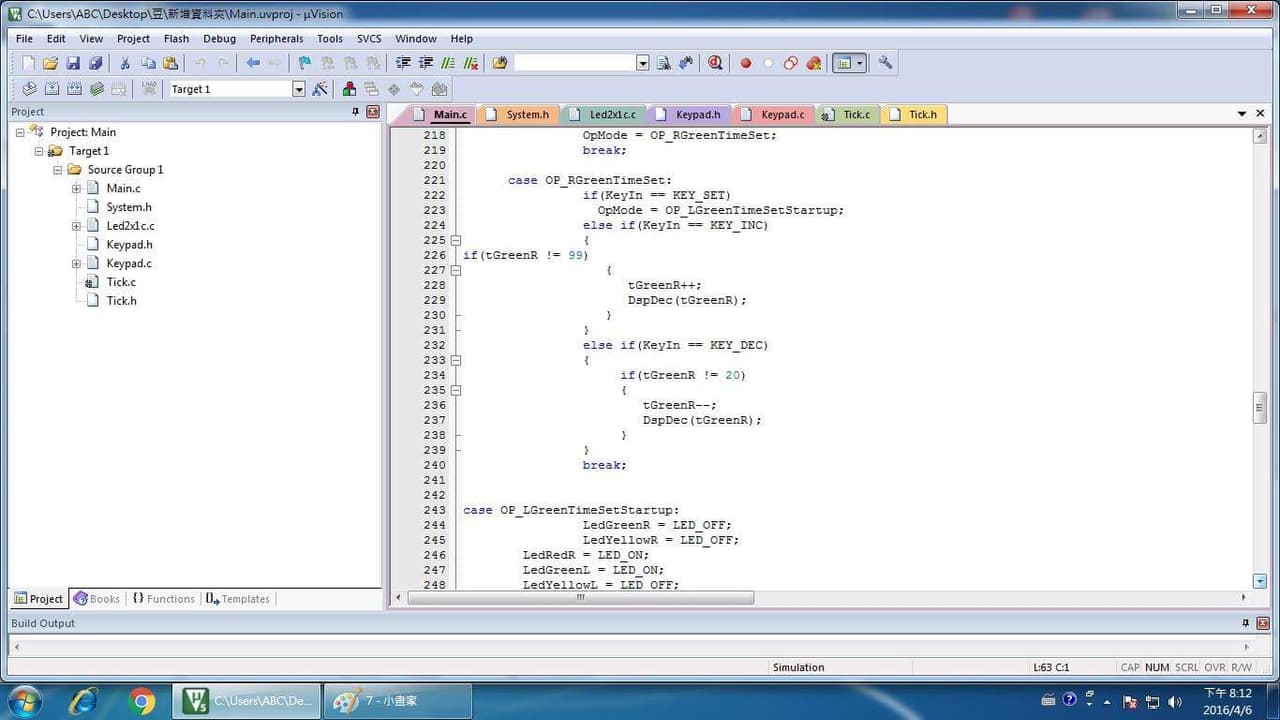Start the debug session icon
This screenshot has height=720, width=1280.
715,63
